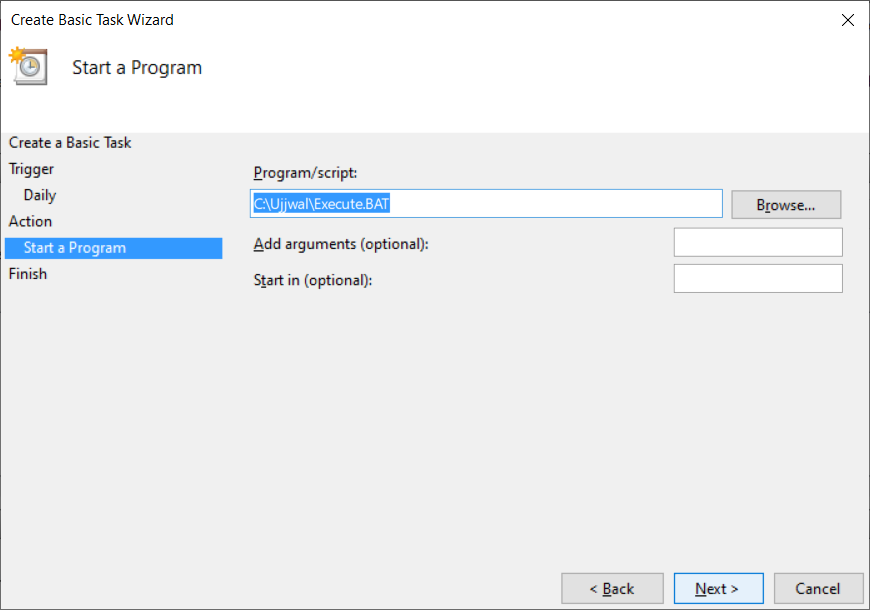The image size is (871, 615).
Task: Jump to the Finish step
Action: [x=28, y=274]
